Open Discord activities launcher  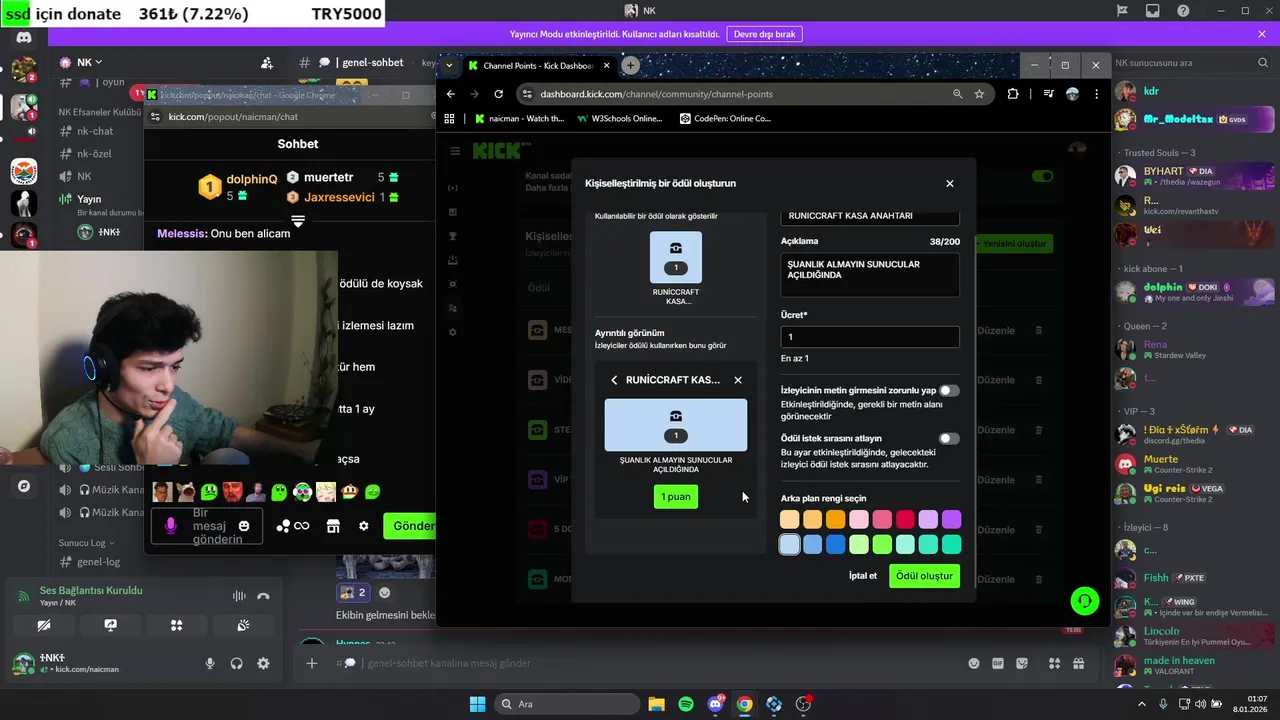(177, 626)
